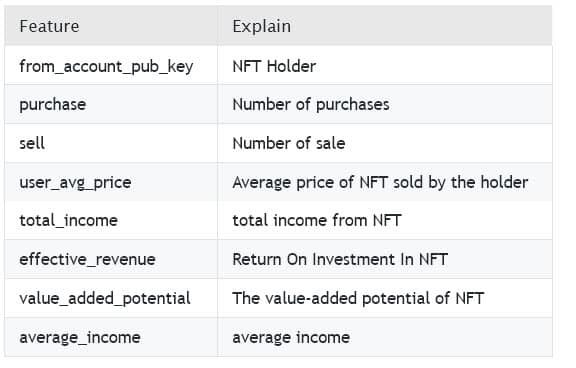This screenshot has width=576, height=368.
Task: Click total income from NFT text
Action: click(x=317, y=220)
